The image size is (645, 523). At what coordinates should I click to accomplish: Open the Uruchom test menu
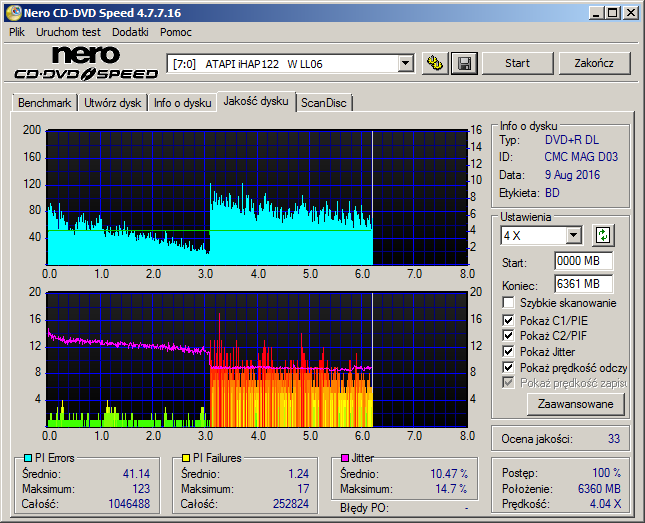tap(68, 32)
